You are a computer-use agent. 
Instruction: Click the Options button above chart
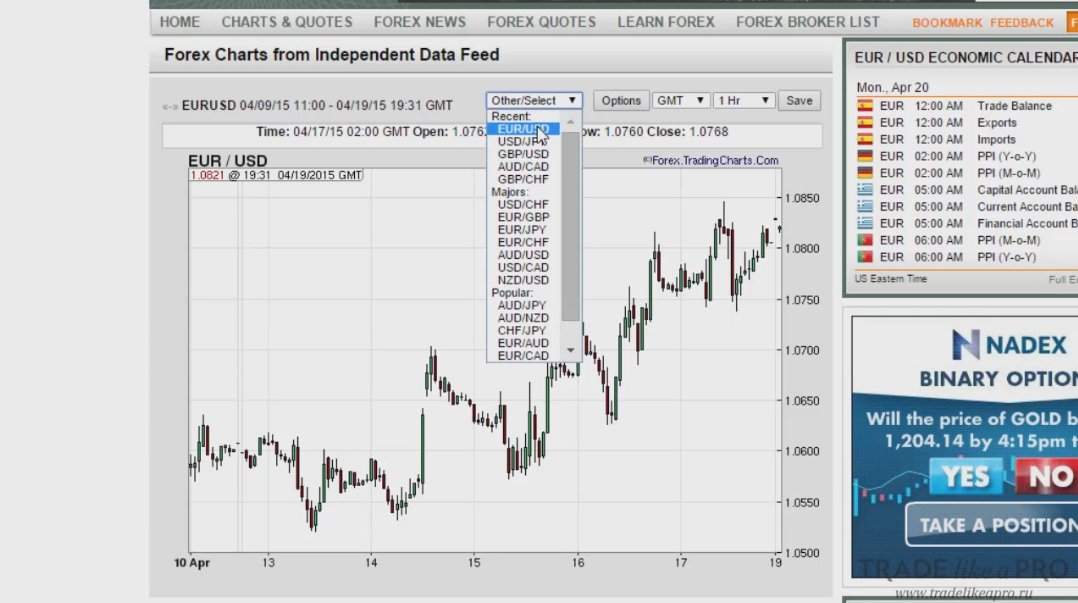point(621,101)
